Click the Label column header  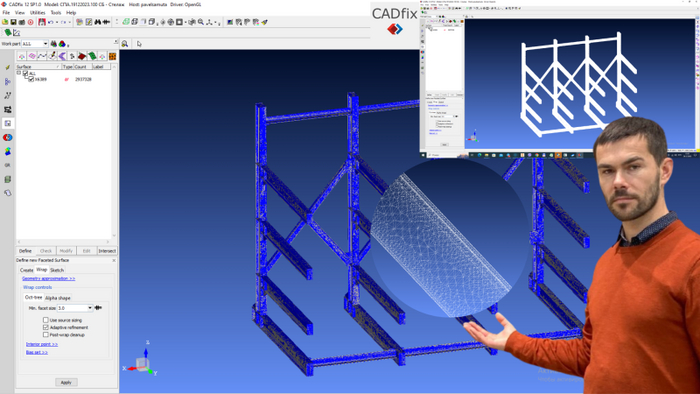(101, 66)
